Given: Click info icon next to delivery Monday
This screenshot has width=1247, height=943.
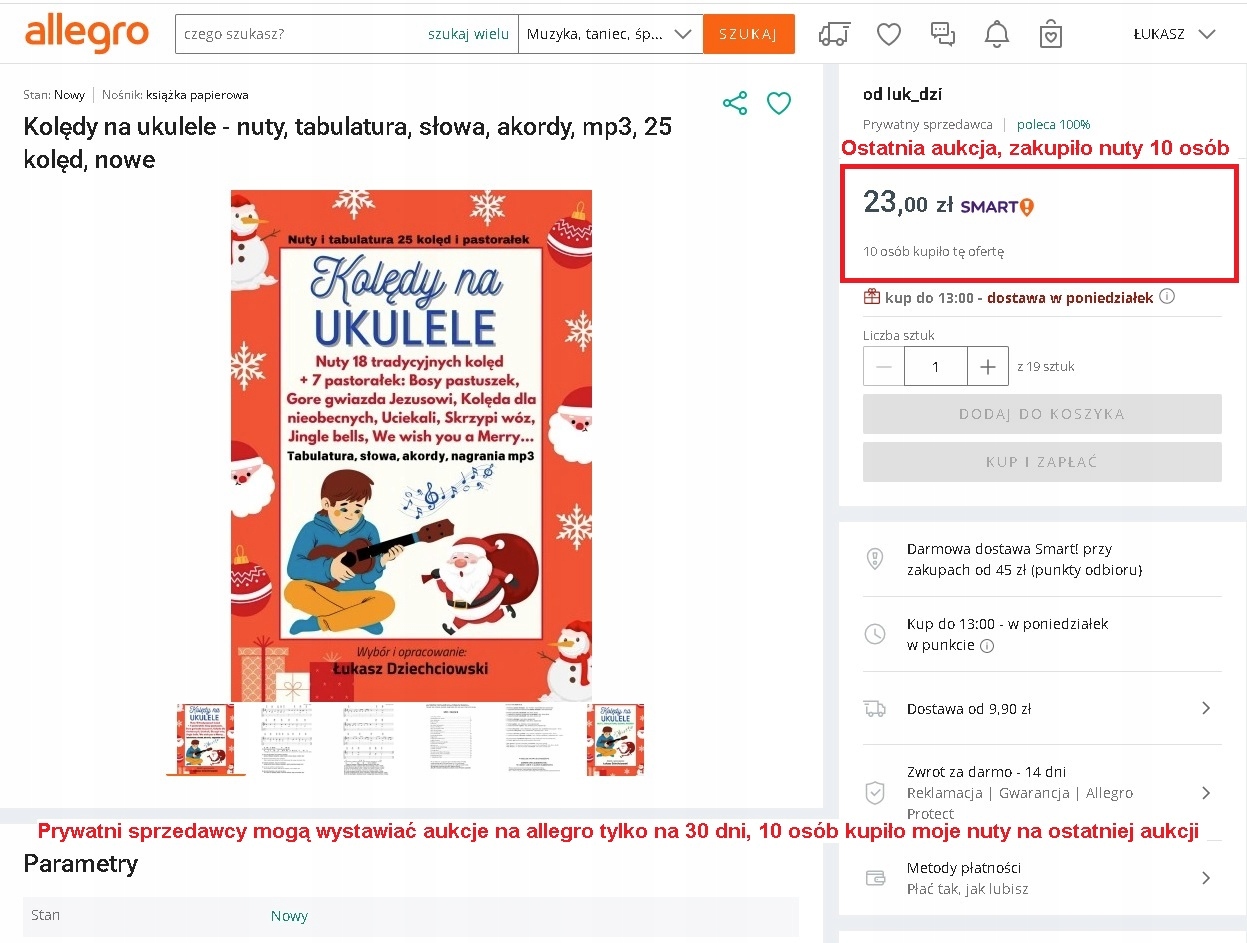Looking at the screenshot, I should [1167, 297].
